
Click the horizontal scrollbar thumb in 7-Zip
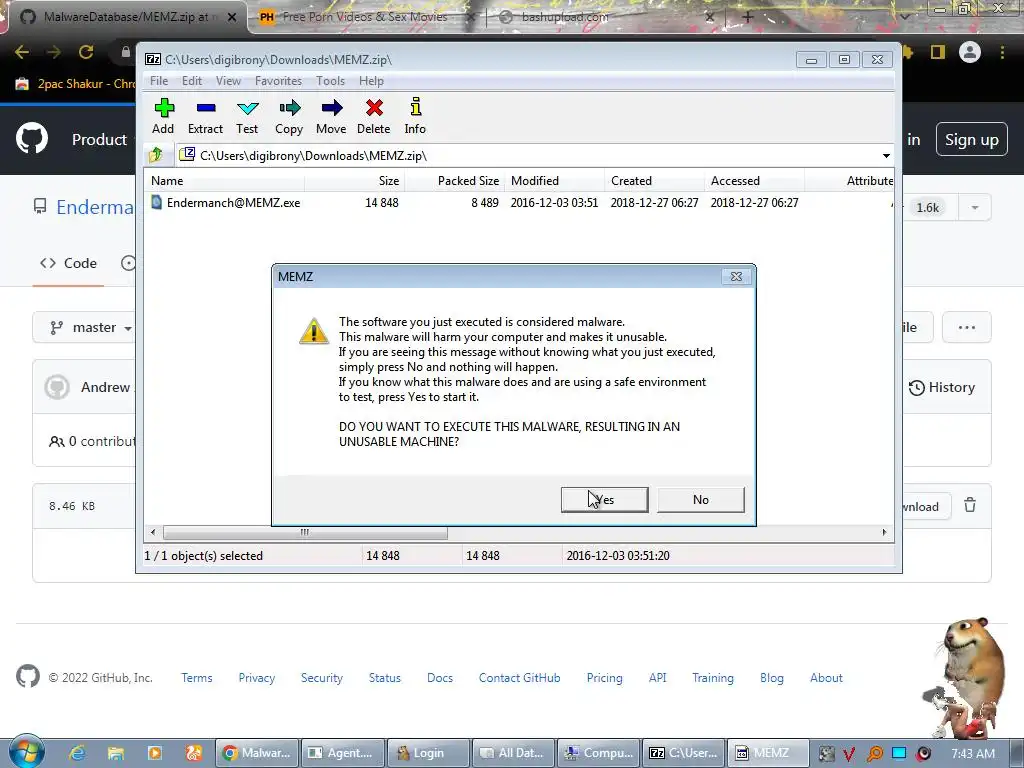pyautogui.click(x=305, y=532)
